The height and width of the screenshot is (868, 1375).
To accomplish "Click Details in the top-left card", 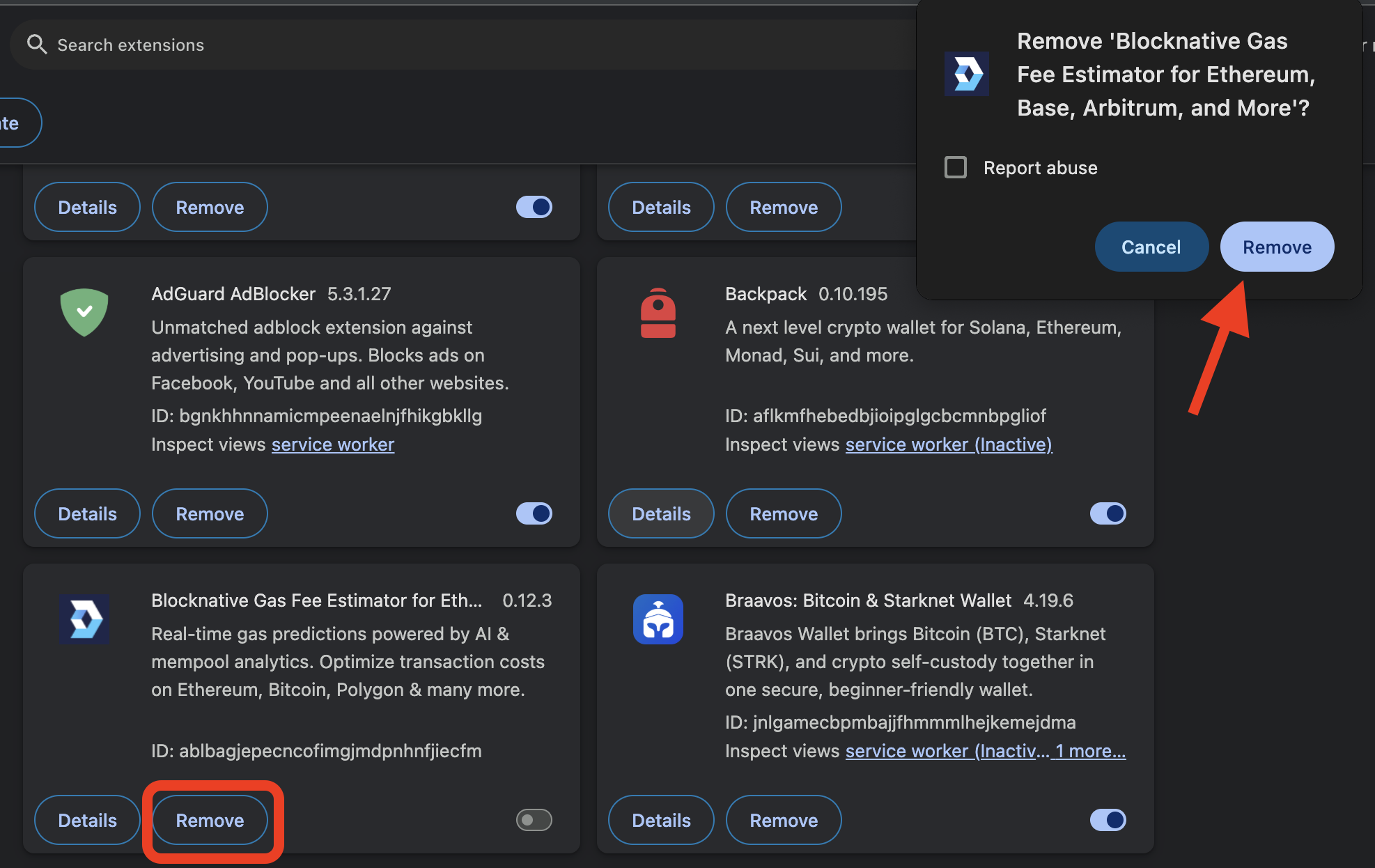I will [x=87, y=207].
